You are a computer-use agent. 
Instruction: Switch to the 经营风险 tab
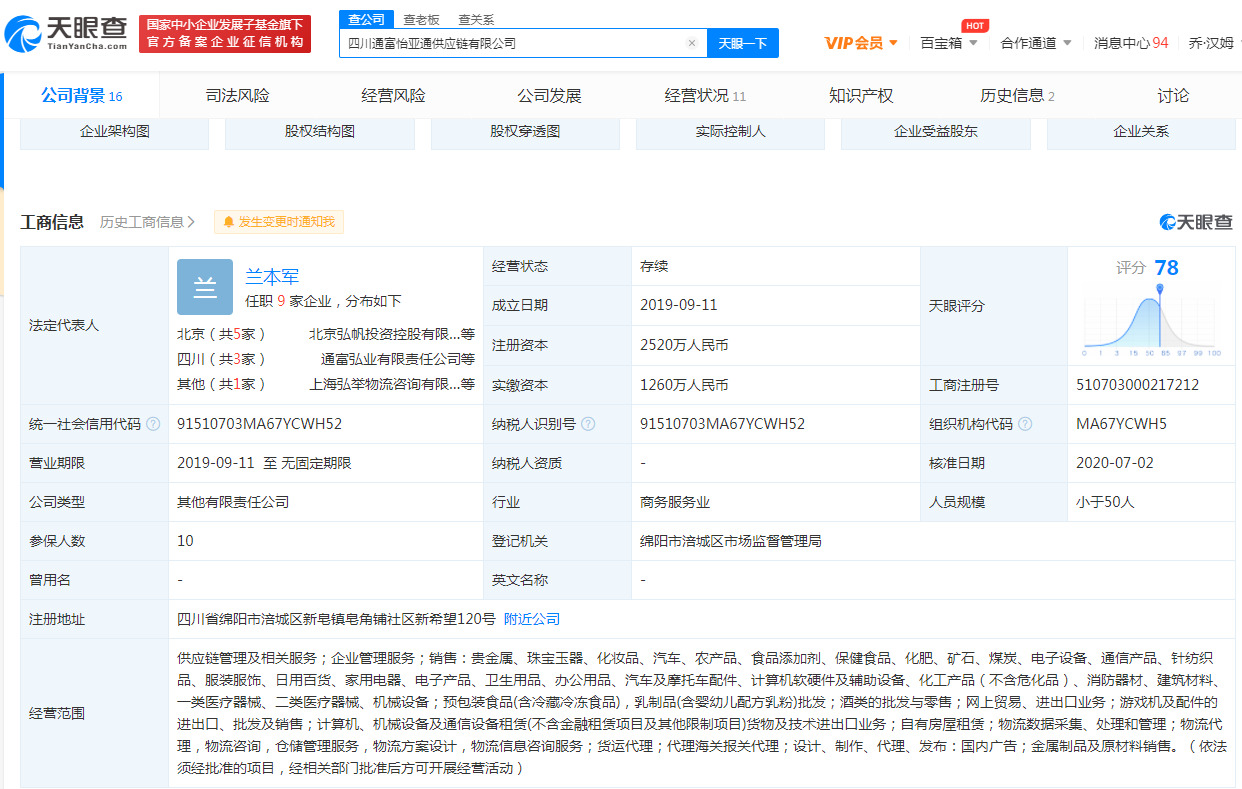pyautogui.click(x=393, y=96)
